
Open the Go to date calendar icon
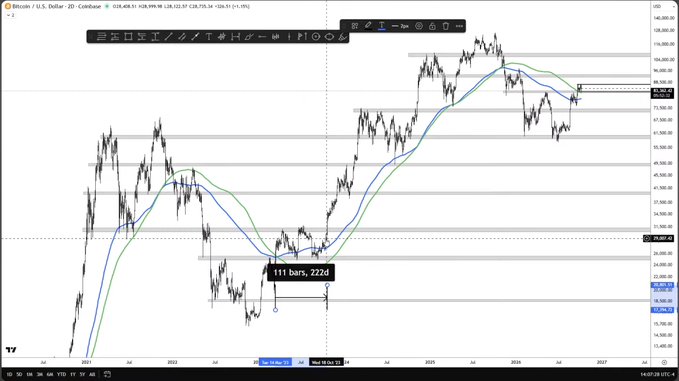pos(107,374)
